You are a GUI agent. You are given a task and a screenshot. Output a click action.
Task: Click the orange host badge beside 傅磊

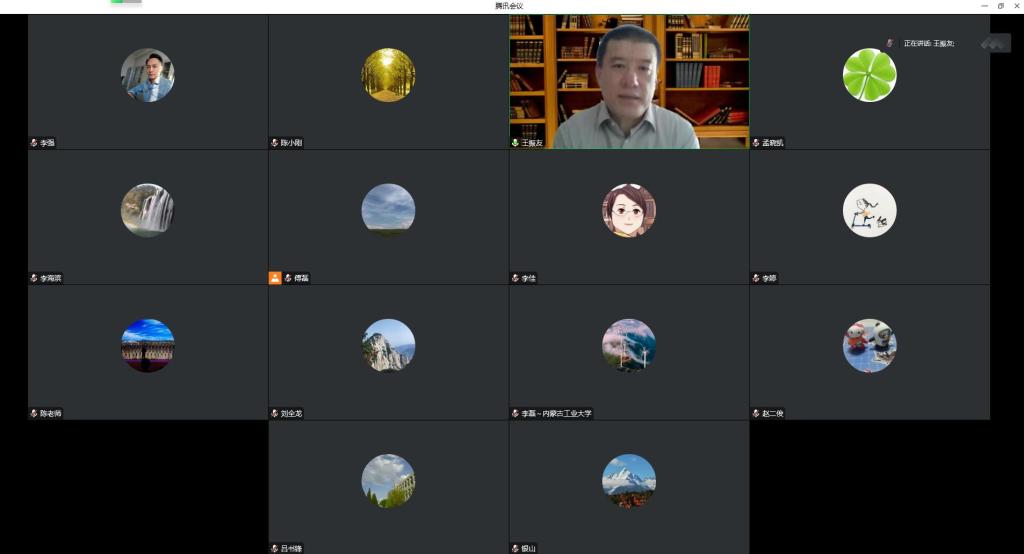(275, 278)
